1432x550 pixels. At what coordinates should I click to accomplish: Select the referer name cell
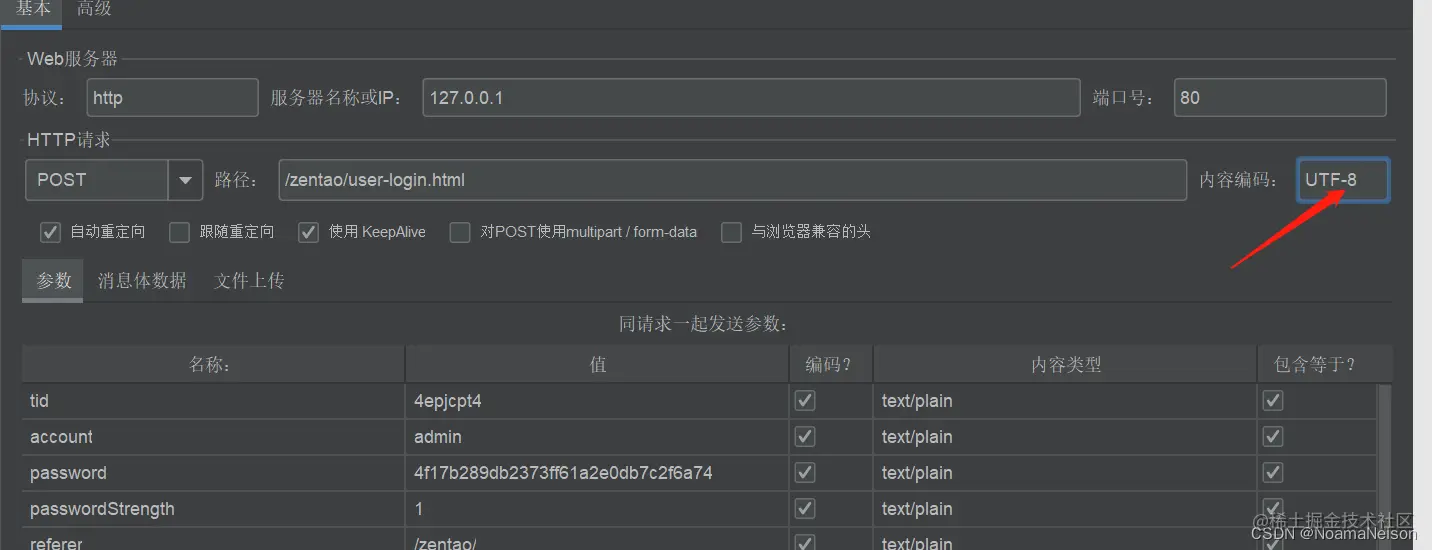(x=213, y=540)
